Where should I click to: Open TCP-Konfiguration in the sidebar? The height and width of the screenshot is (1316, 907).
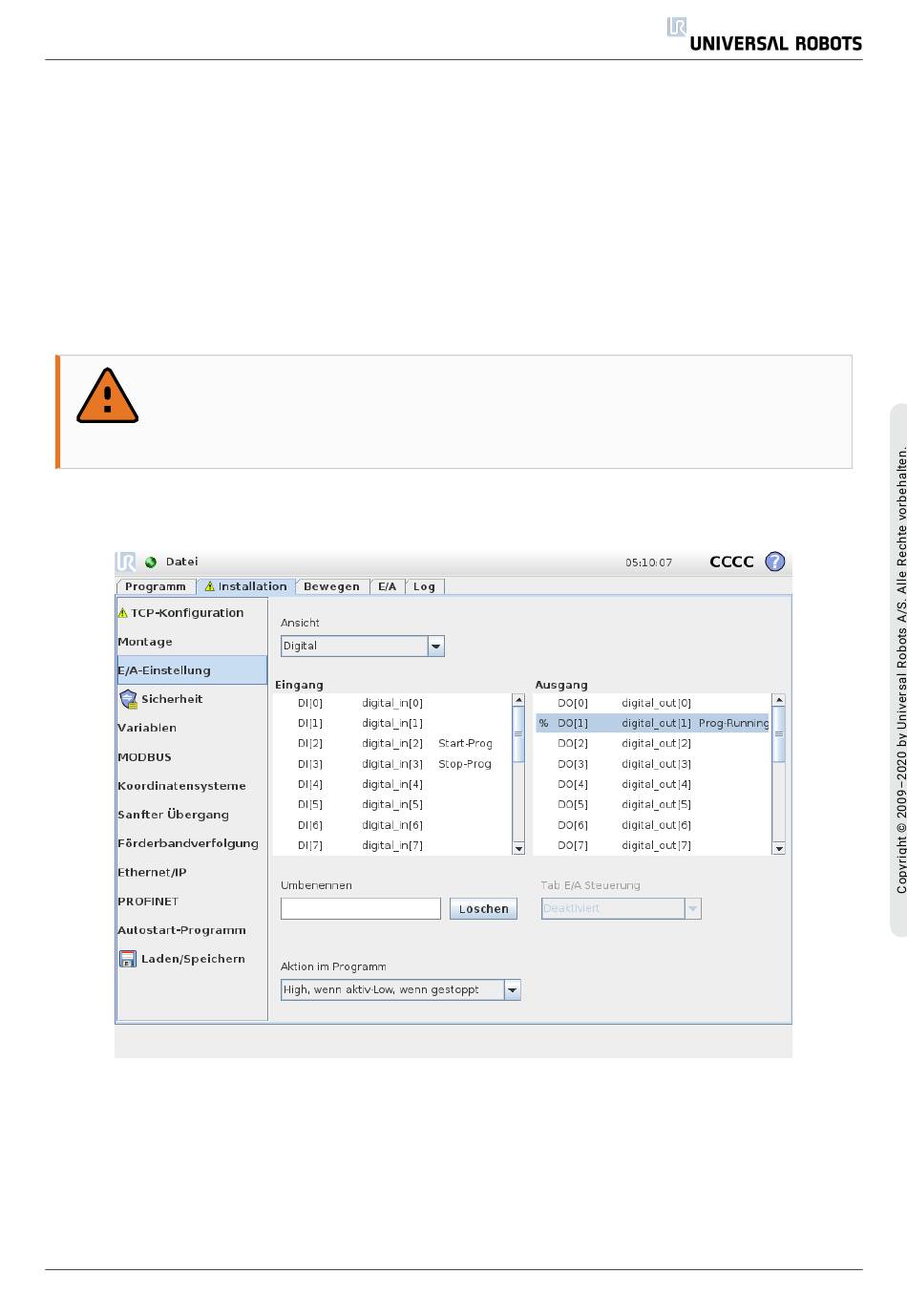pyautogui.click(x=192, y=613)
